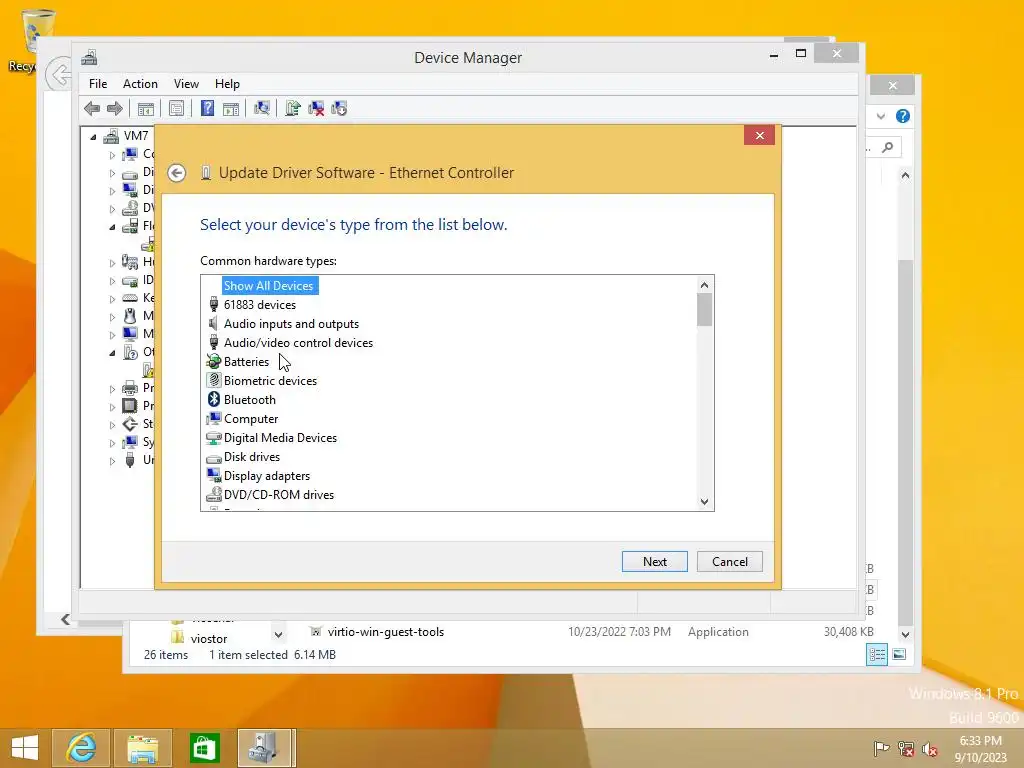1024x768 pixels.
Task: Select Audio/video control devices entry
Action: [298, 343]
